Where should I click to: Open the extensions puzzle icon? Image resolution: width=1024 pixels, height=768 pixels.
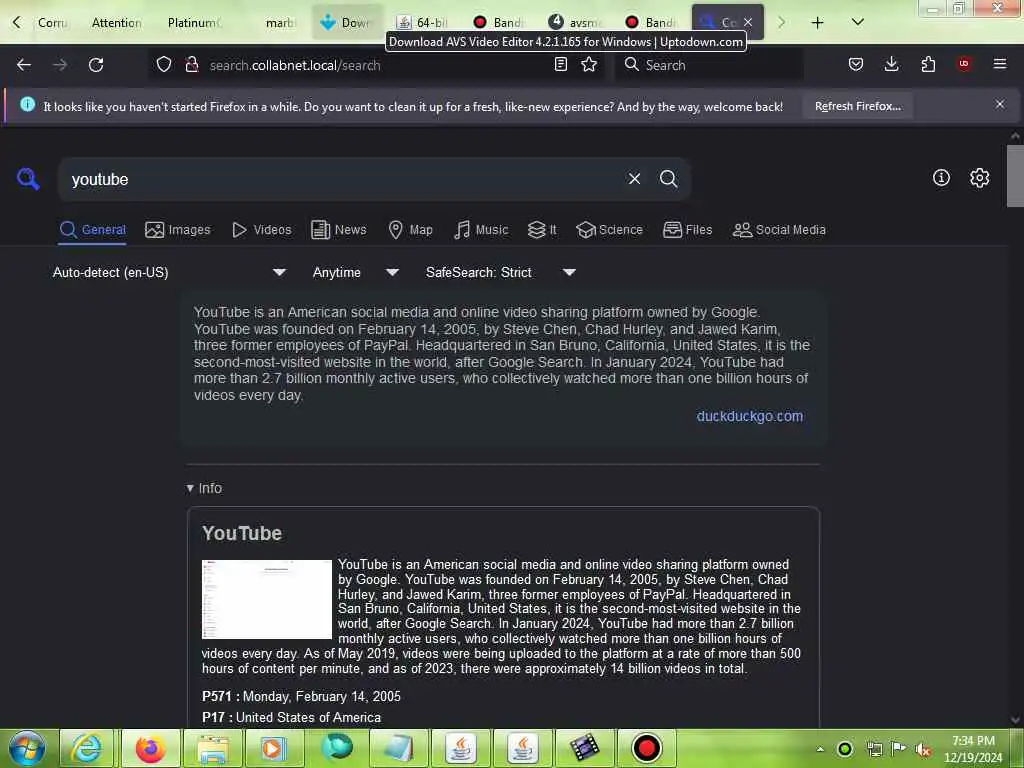[x=928, y=65]
